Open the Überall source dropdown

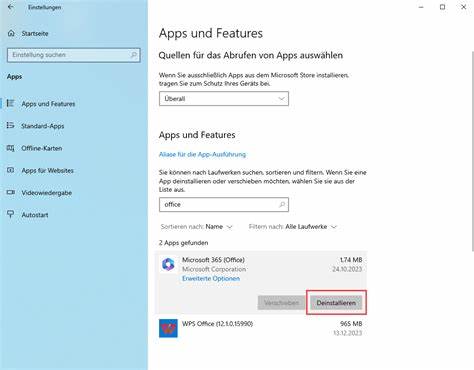[x=224, y=99]
